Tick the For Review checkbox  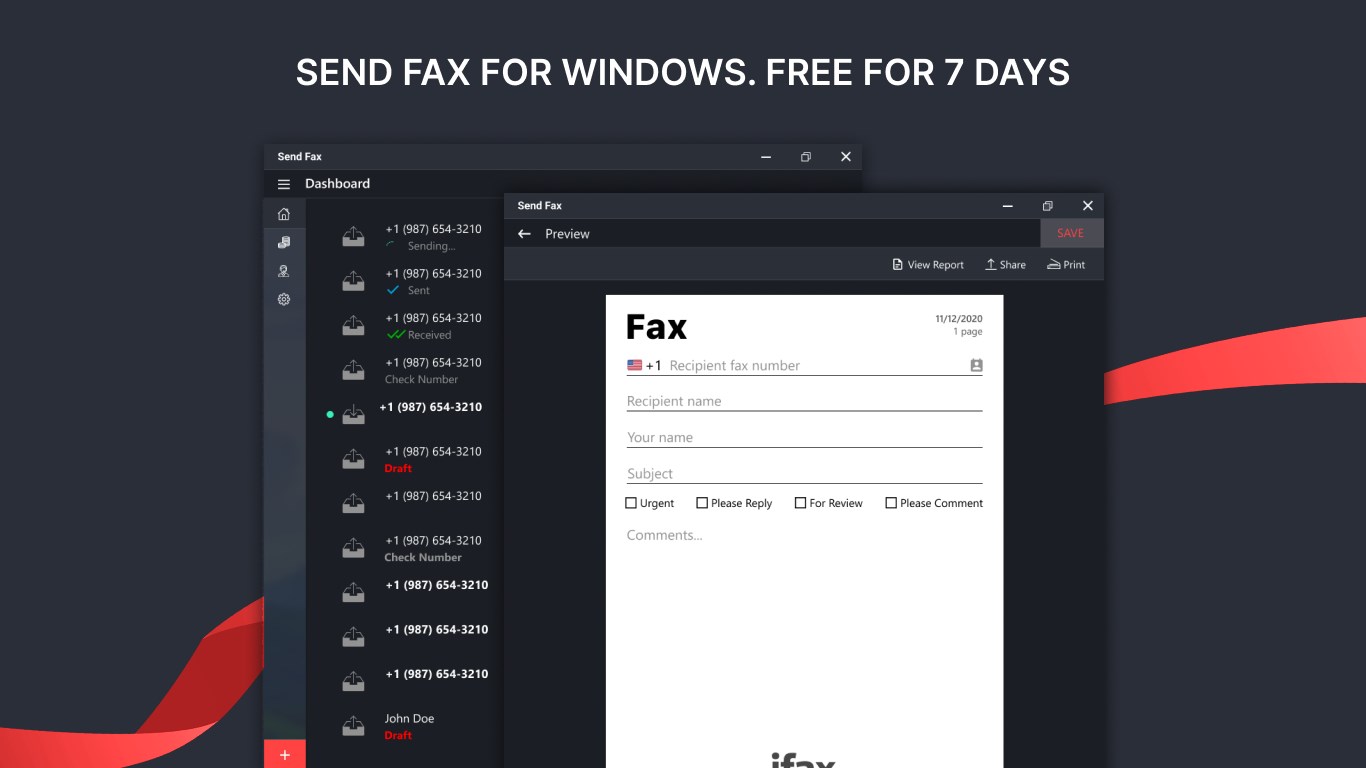pyautogui.click(x=800, y=503)
